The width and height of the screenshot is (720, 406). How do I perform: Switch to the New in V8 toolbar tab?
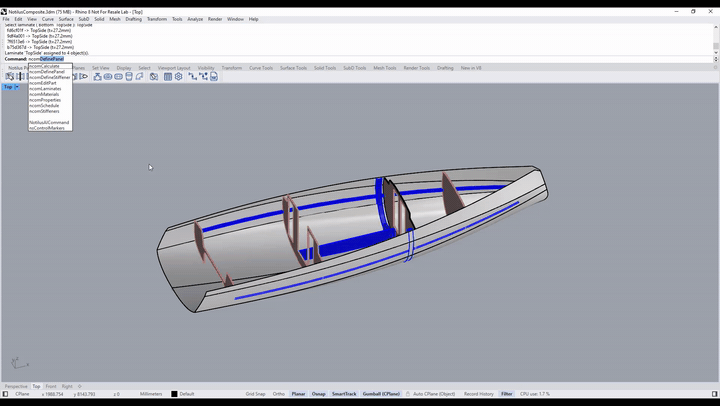(x=471, y=68)
